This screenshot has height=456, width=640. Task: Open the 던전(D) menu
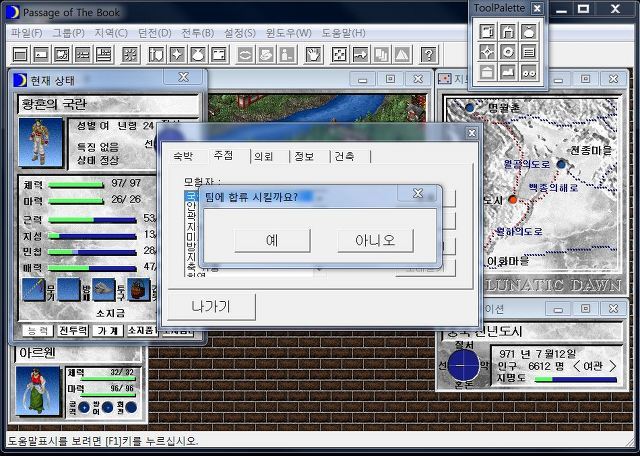154,33
